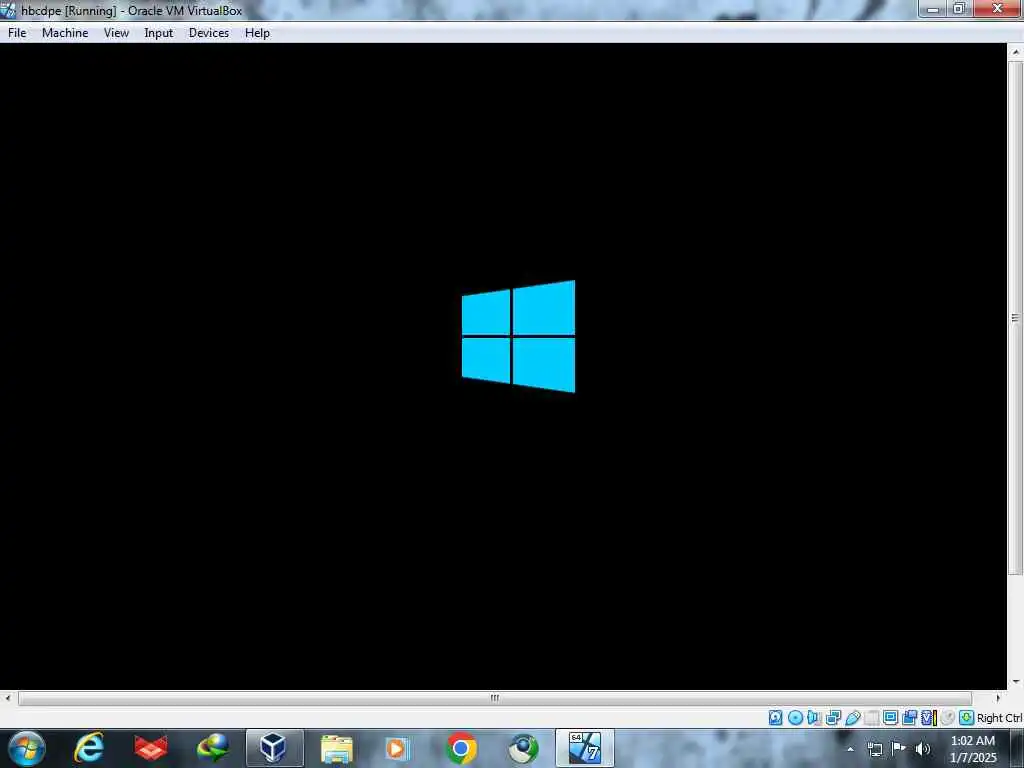This screenshot has width=1024, height=768.
Task: Open the Help menu
Action: pos(257,33)
